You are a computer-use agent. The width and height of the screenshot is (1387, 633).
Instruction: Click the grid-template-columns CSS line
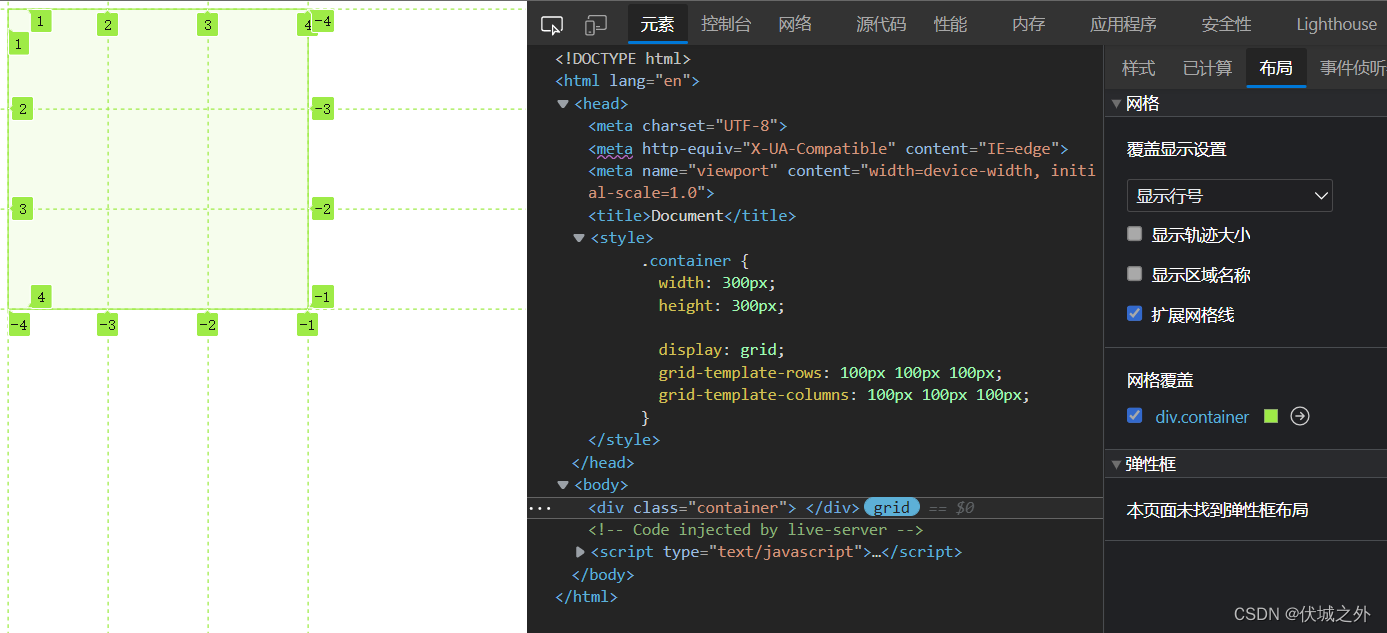click(x=844, y=395)
